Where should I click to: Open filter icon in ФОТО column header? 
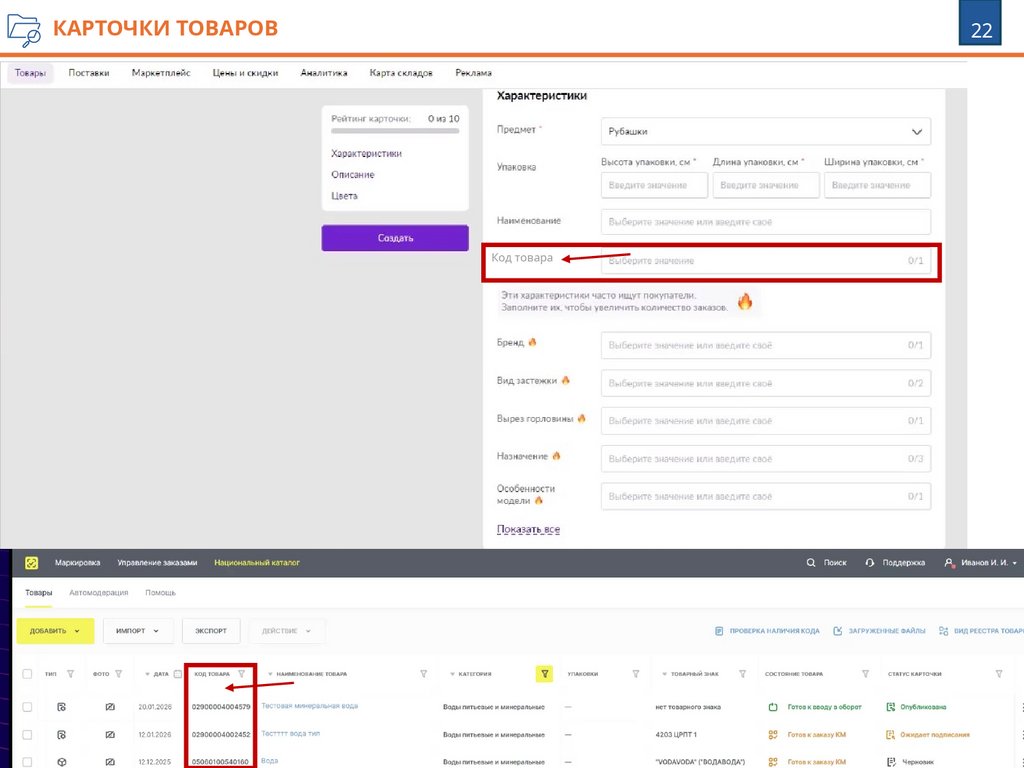pos(118,673)
